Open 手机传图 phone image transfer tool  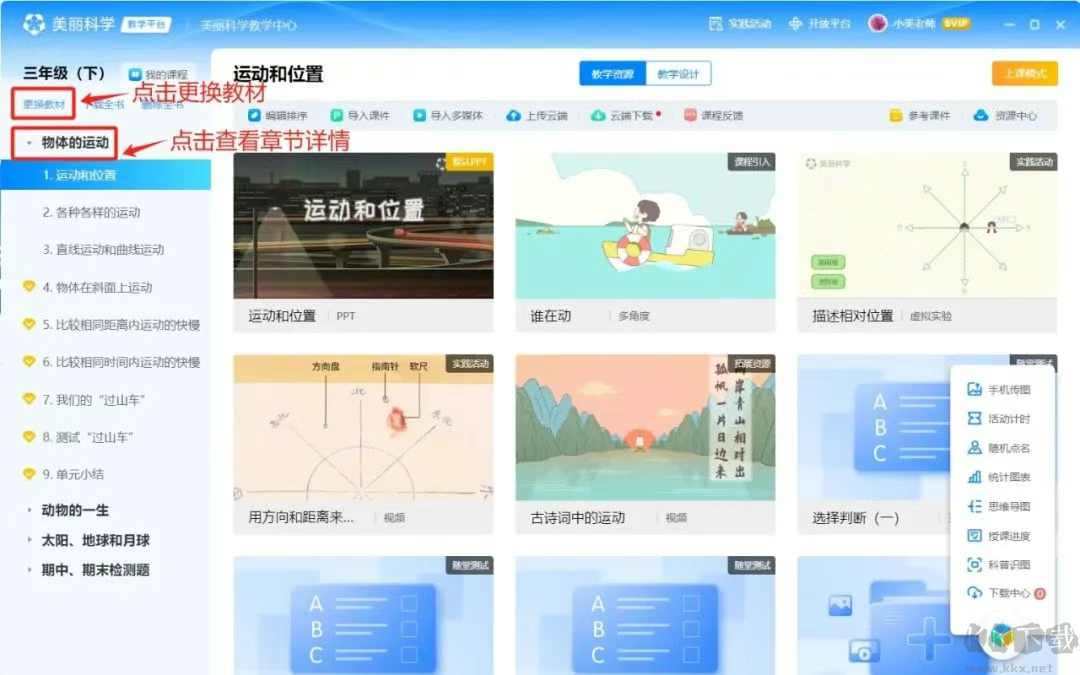(x=999, y=390)
